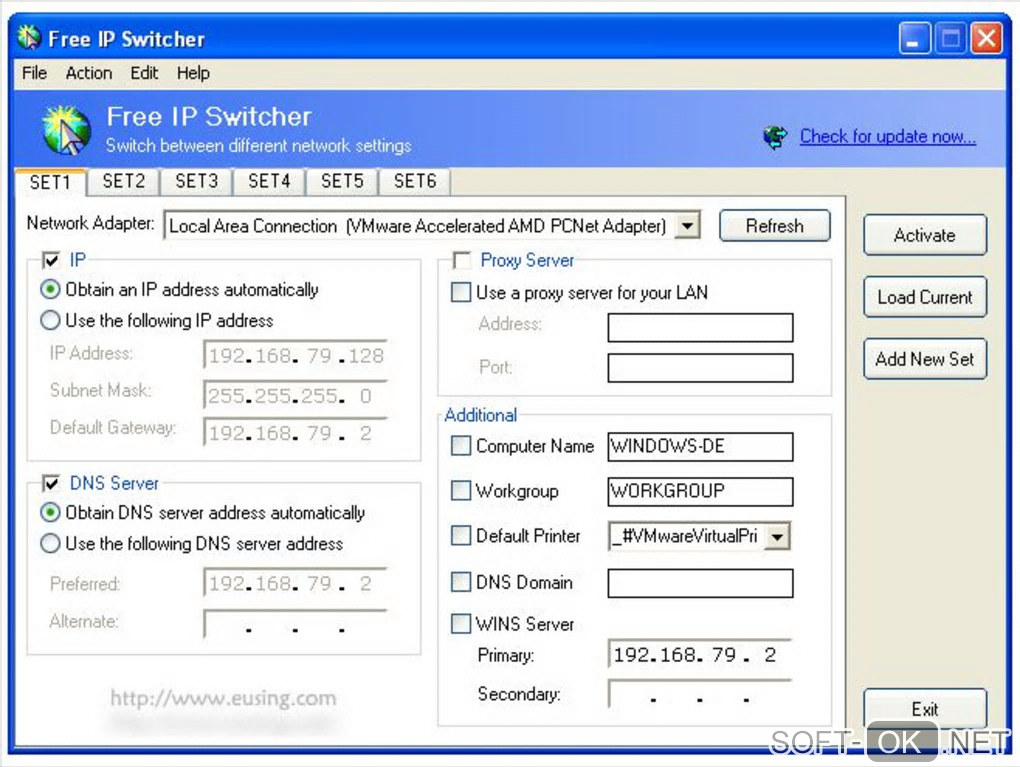Click the Exit button
This screenshot has width=1020, height=767.
pos(924,708)
